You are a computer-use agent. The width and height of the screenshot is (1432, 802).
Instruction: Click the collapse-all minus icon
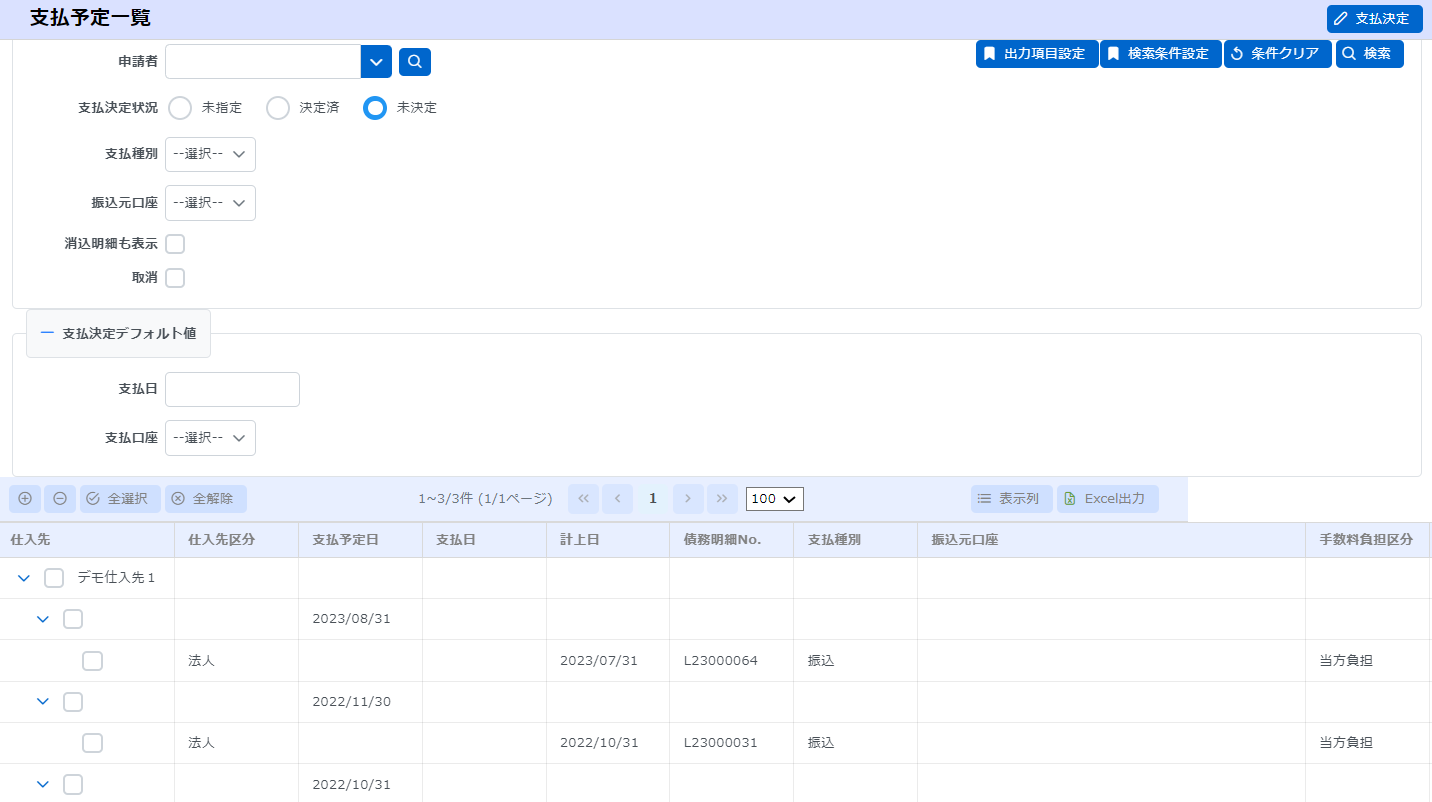(60, 499)
